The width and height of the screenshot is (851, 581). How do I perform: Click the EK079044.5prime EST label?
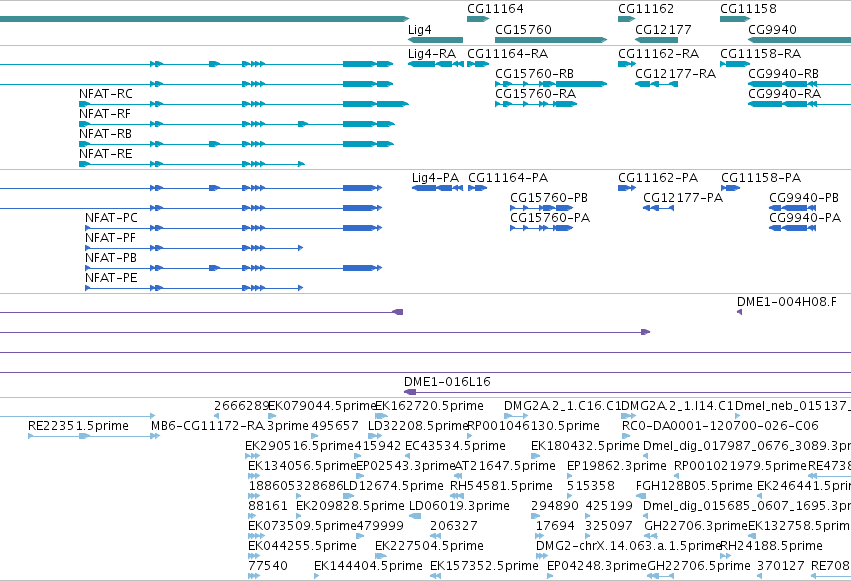pos(322,406)
